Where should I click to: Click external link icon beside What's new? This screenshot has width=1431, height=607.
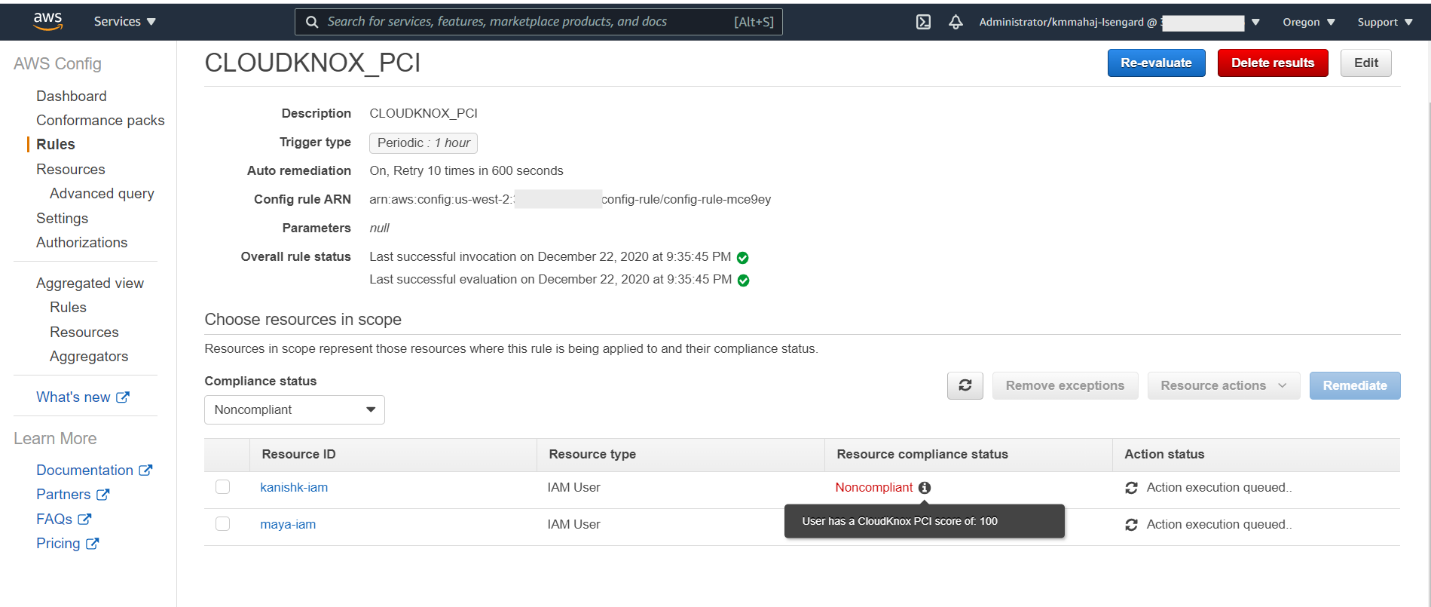(123, 397)
